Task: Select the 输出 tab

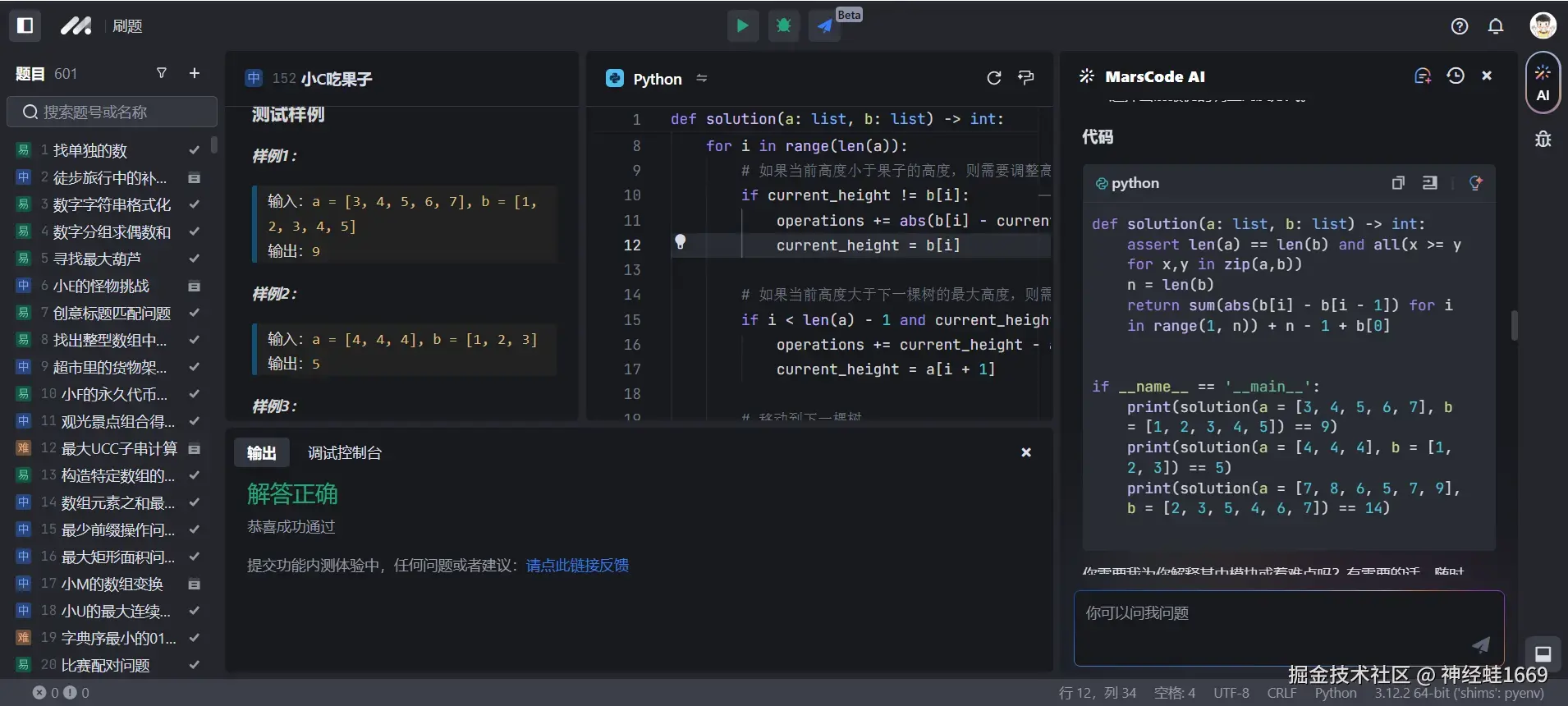Action: 261,453
